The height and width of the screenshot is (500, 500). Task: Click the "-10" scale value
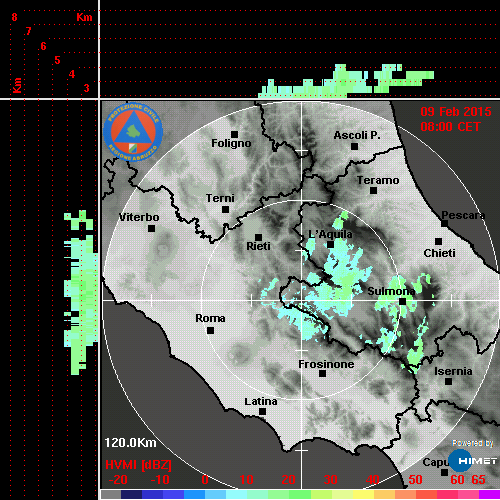pyautogui.click(x=160, y=480)
